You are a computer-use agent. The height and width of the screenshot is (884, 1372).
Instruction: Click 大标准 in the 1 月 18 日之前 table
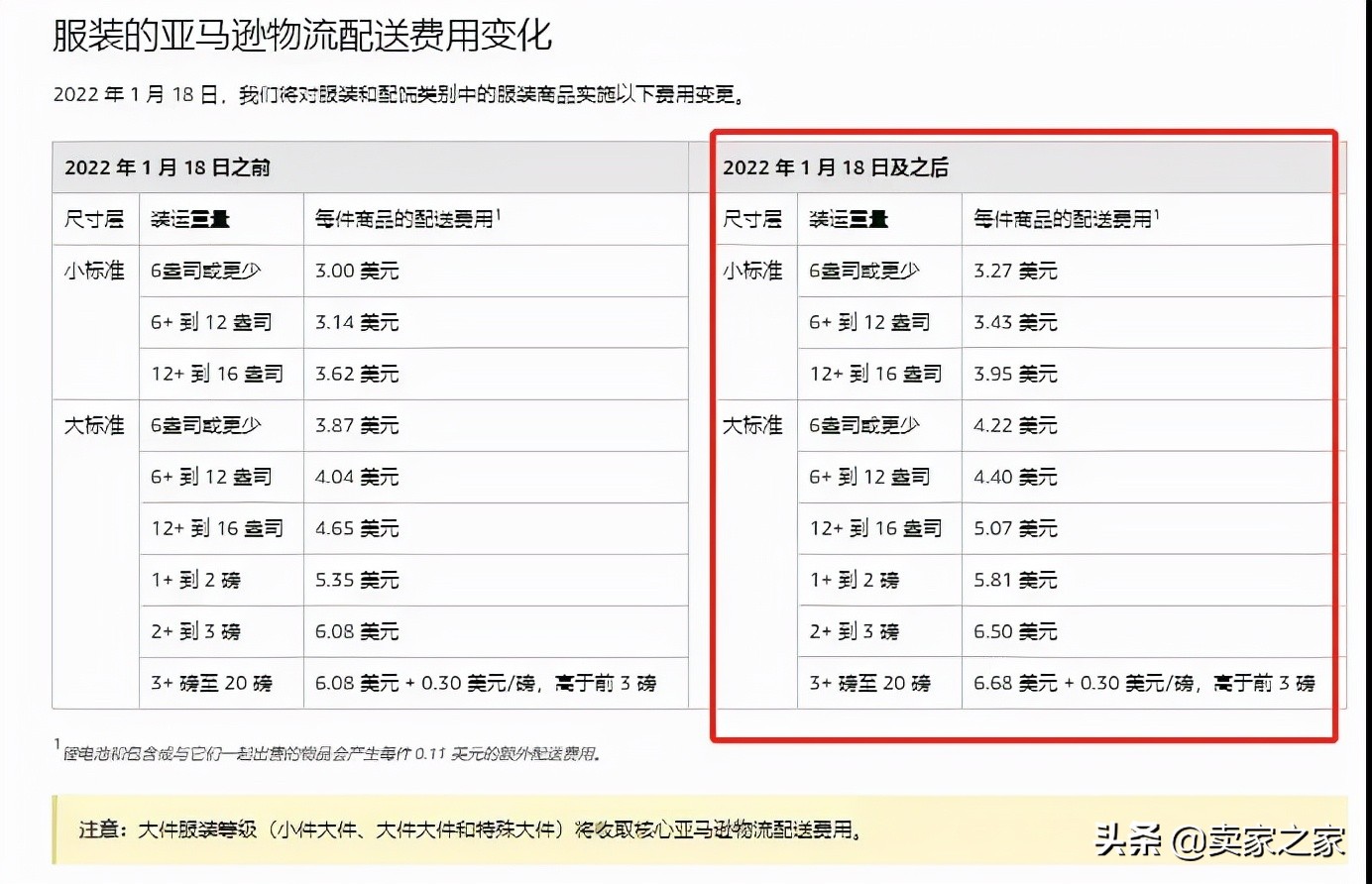click(94, 425)
